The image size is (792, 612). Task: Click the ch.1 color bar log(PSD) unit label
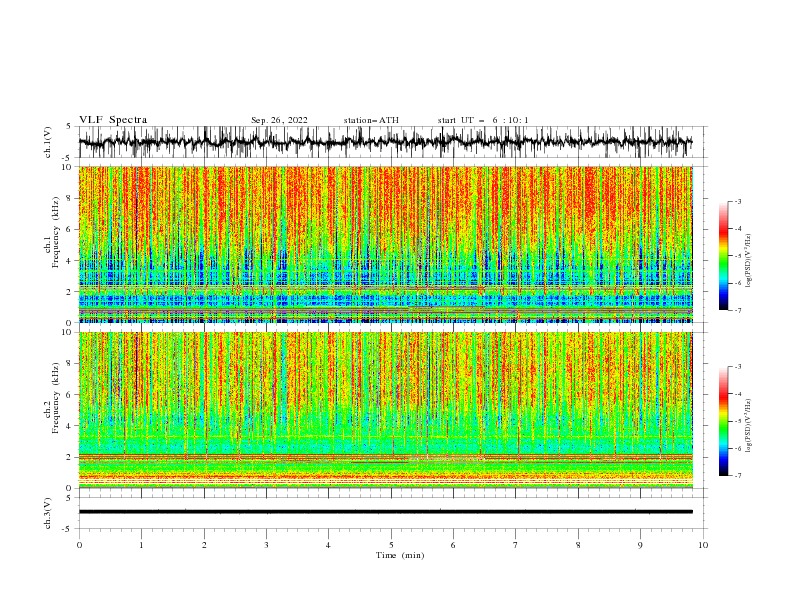749,261
